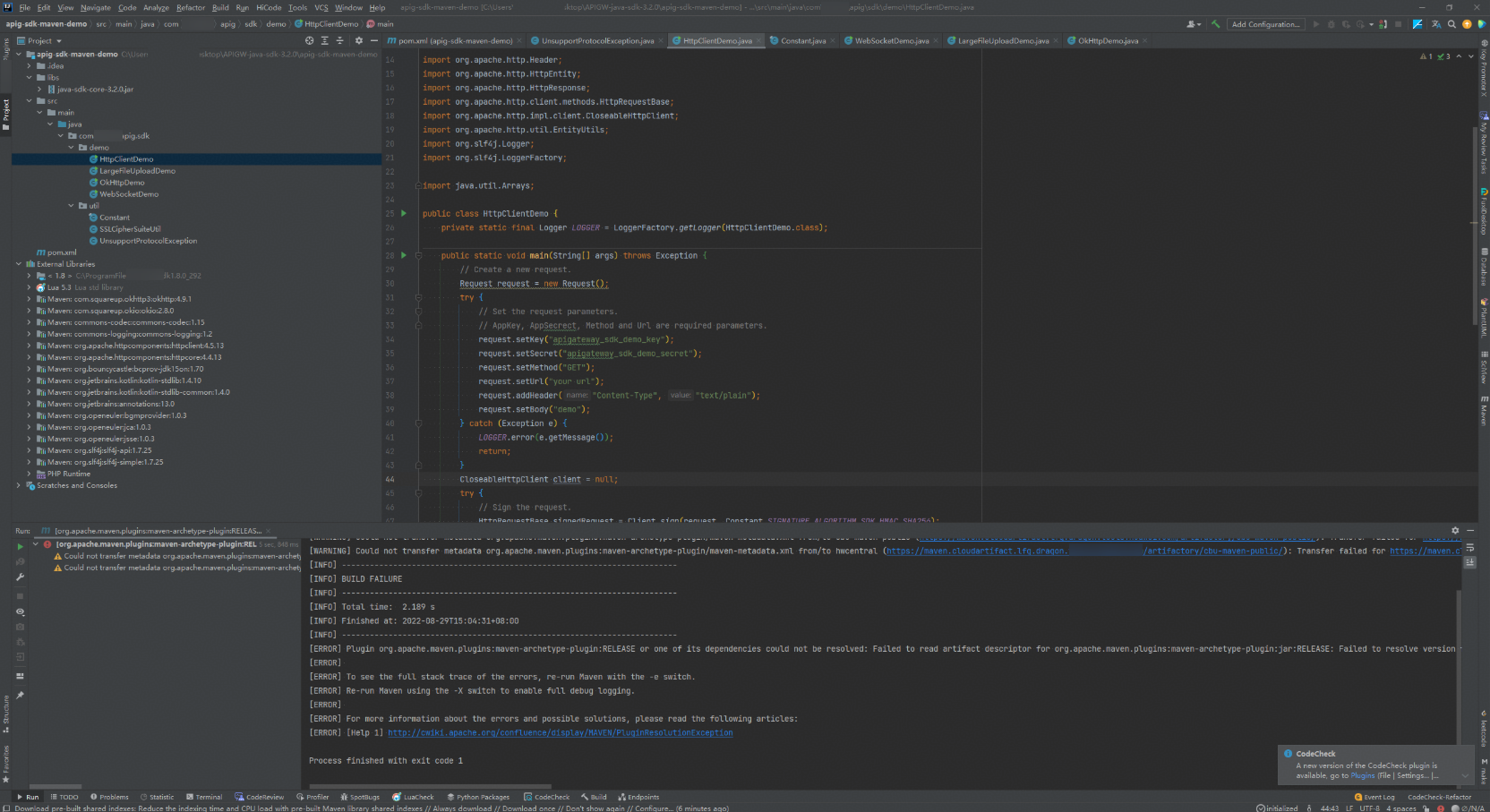
Task: Click the green hammer Build Project icon
Action: click(1215, 24)
